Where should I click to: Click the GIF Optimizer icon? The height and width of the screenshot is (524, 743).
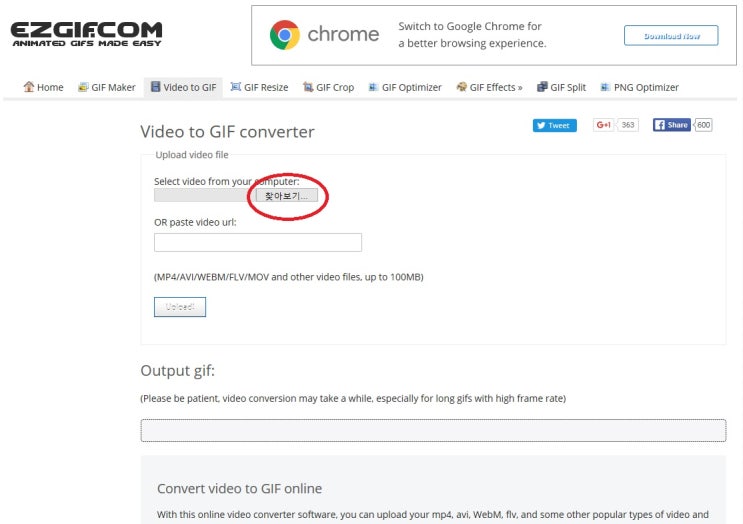(x=373, y=87)
